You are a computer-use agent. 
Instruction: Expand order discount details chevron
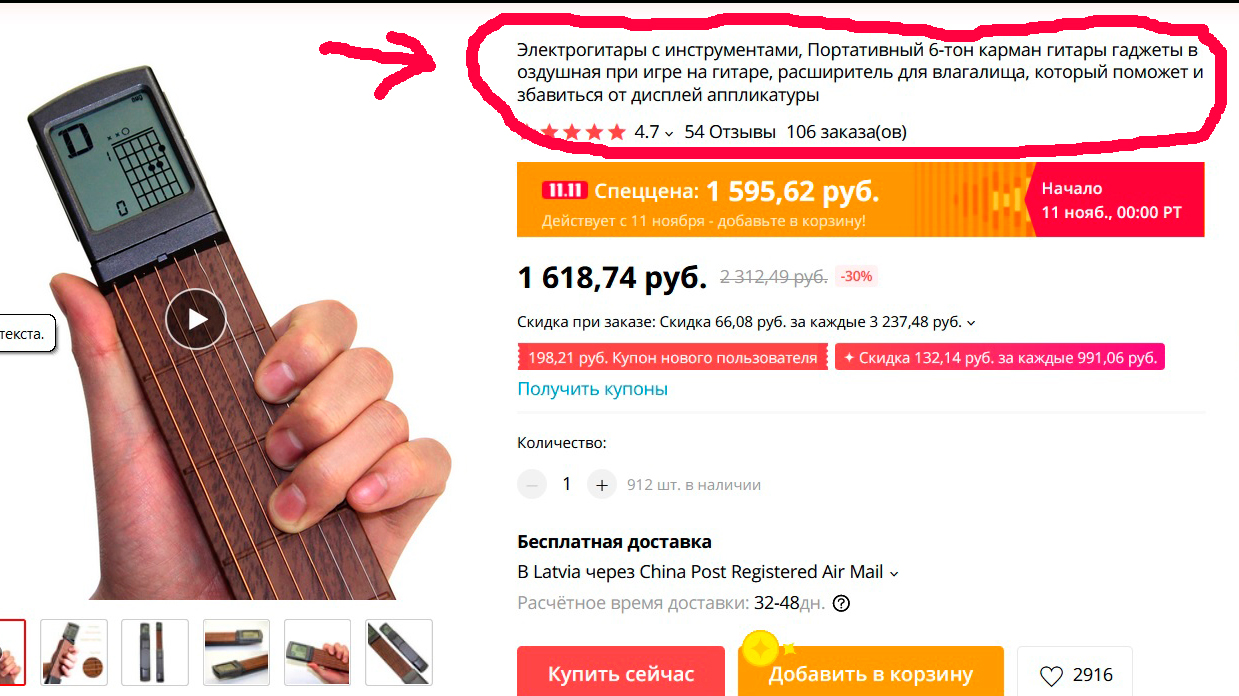tap(971, 322)
